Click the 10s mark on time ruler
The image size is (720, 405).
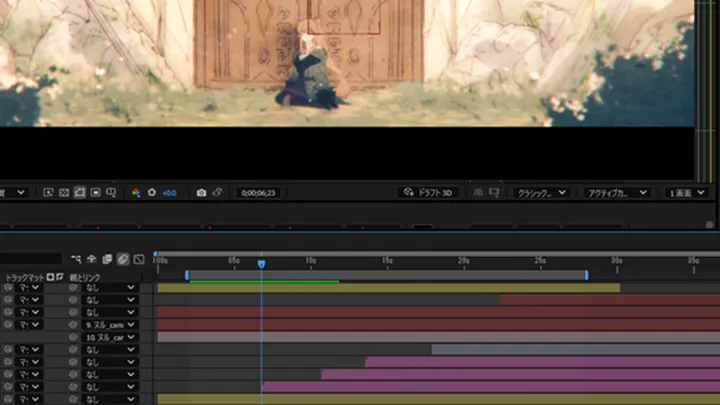coord(311,261)
